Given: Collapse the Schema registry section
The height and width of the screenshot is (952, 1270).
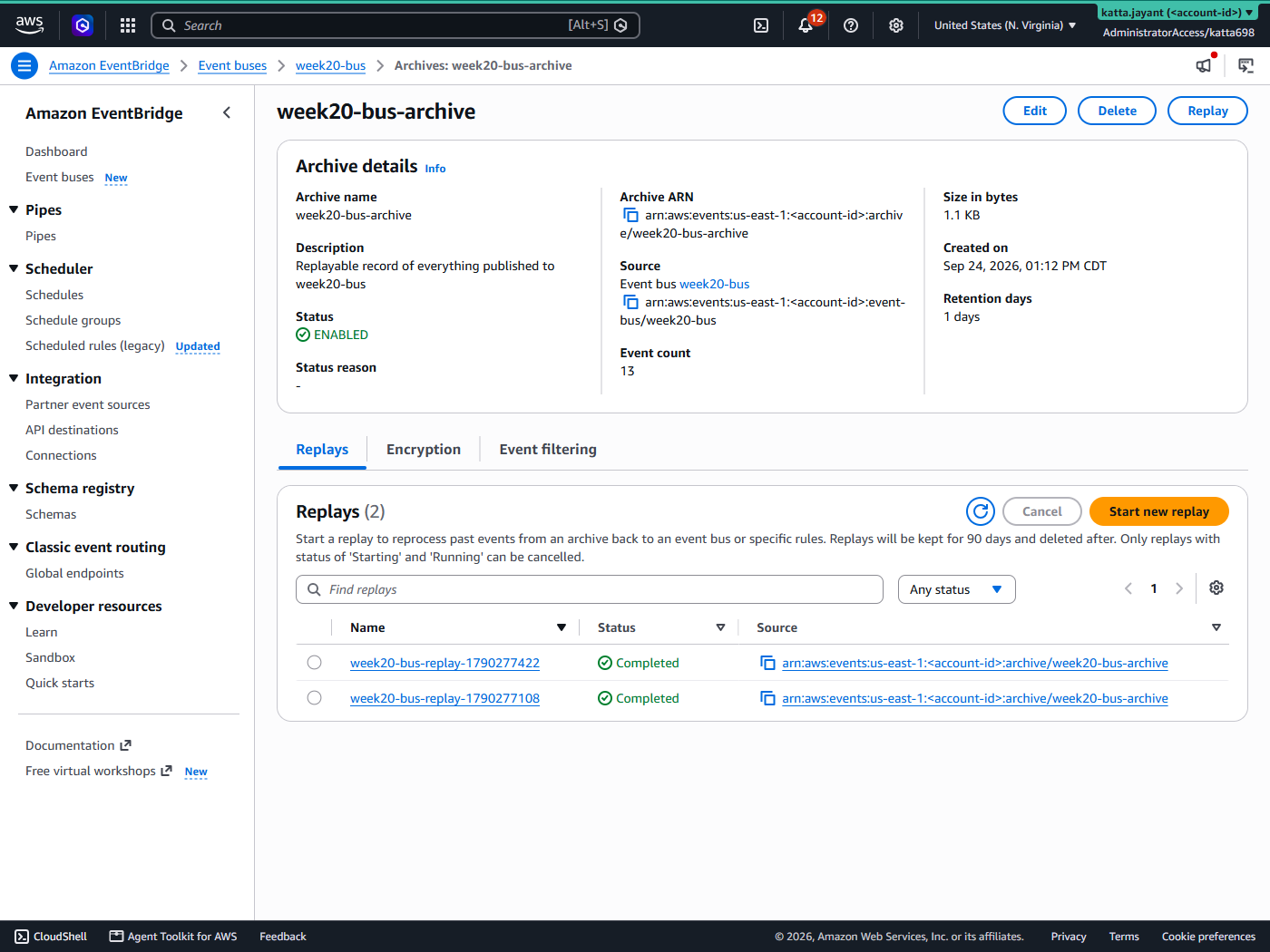Looking at the screenshot, I should coord(14,488).
